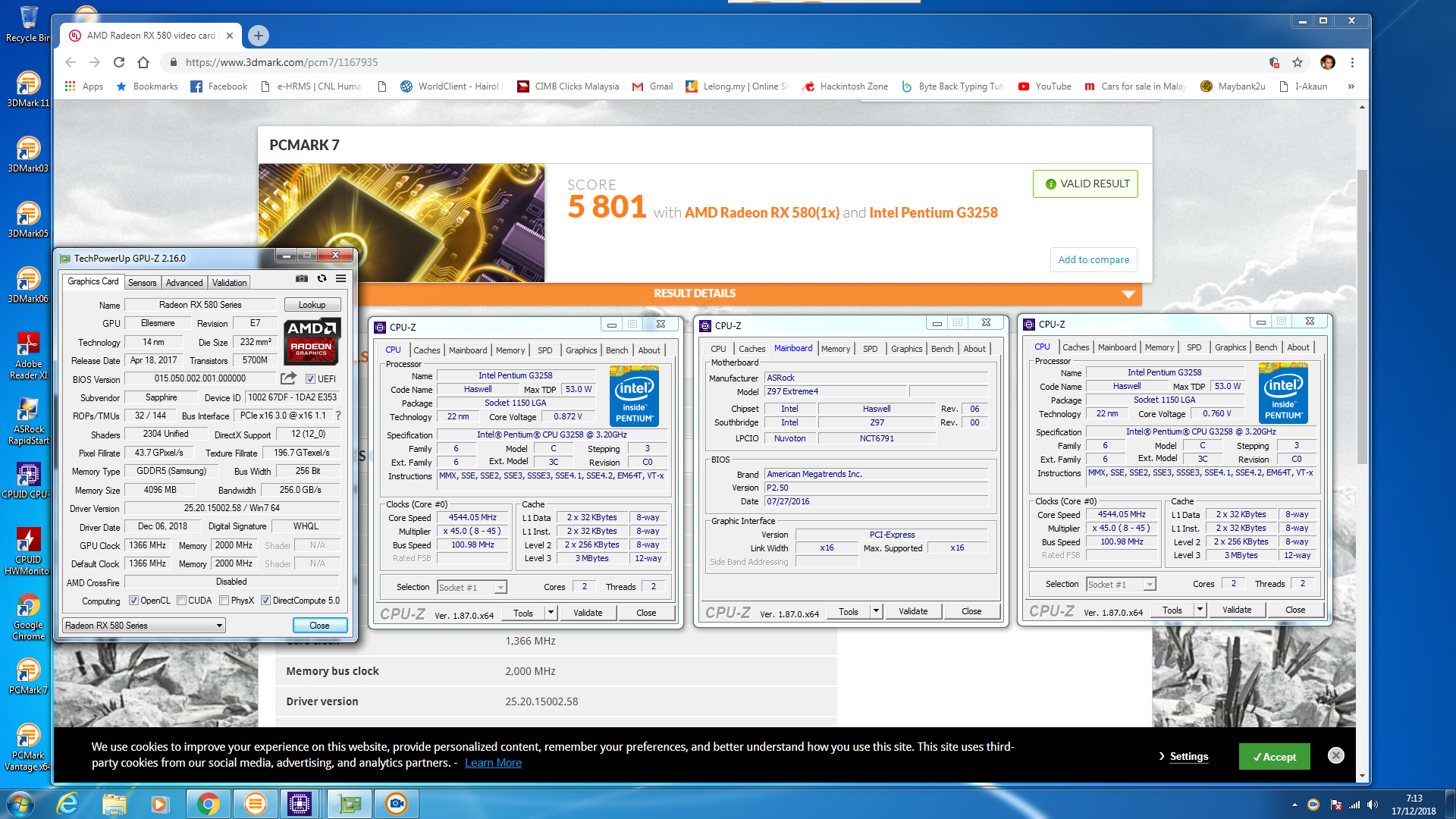This screenshot has width=1456, height=819.
Task: Click the BIOS version share/export icon
Action: tap(288, 378)
